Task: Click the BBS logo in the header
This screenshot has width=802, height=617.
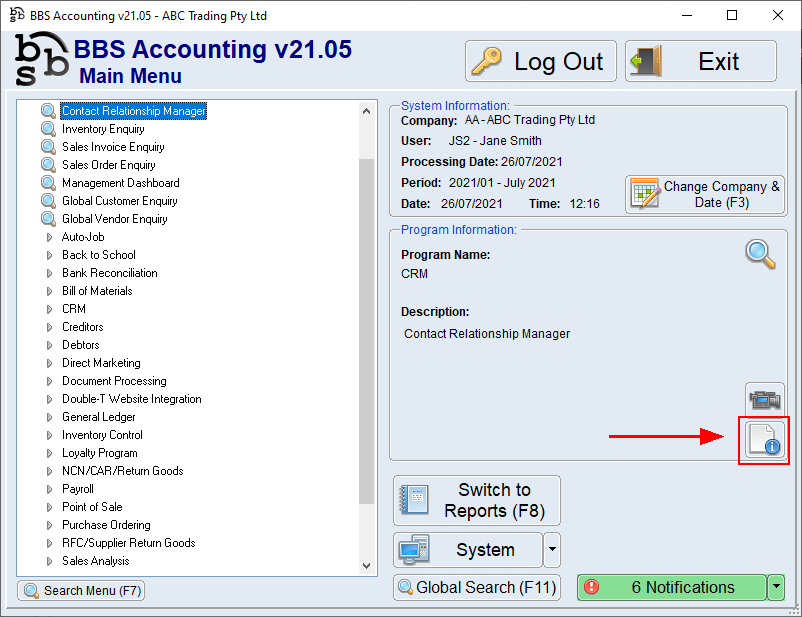Action: click(42, 62)
